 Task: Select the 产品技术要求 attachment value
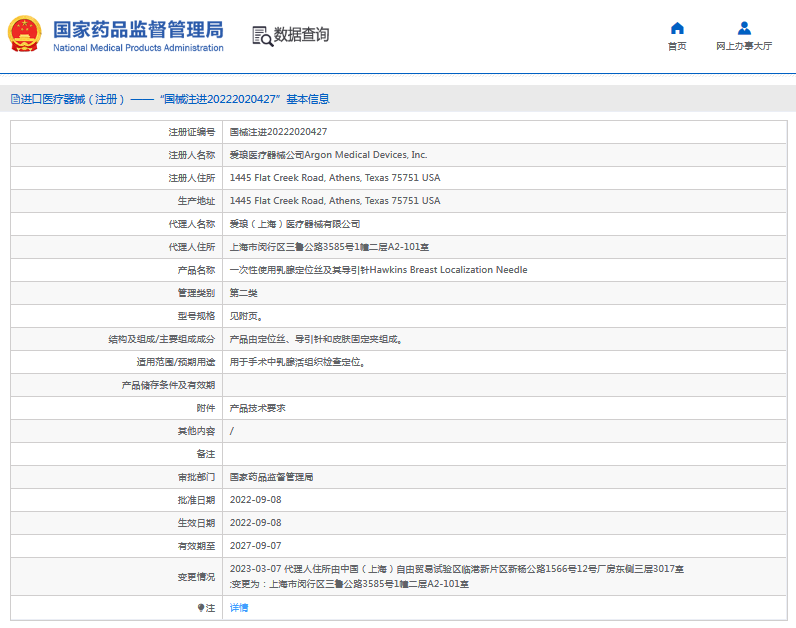257,408
